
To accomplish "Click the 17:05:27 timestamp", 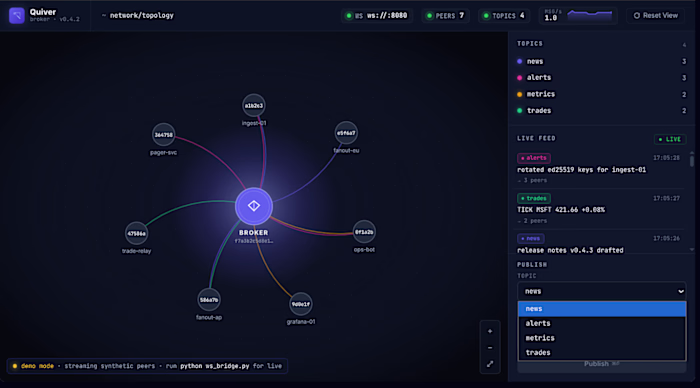I will [x=666, y=198].
